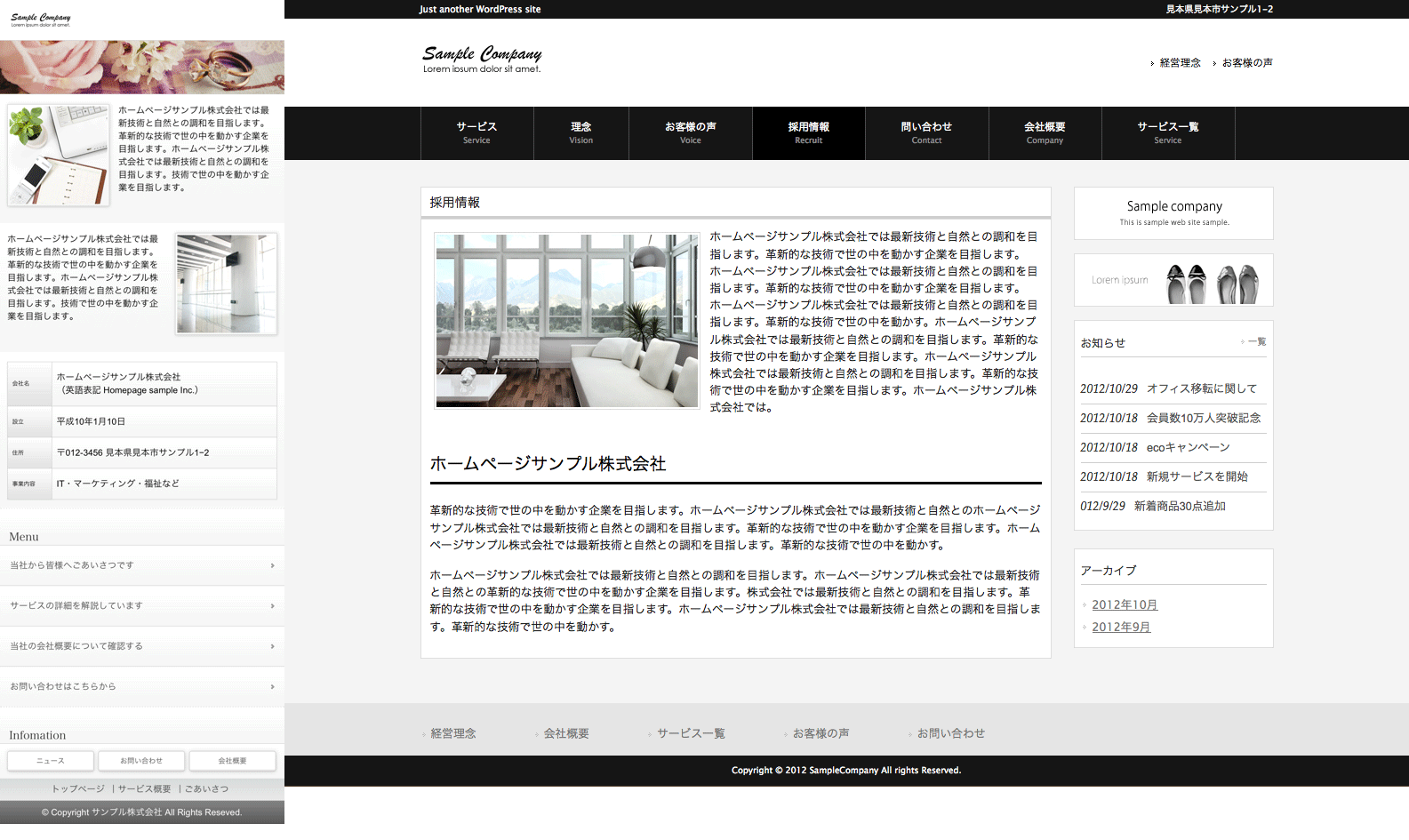1409x840 pixels.
Task: Click 一覧 link beside お知らせ heading
Action: (x=1256, y=342)
